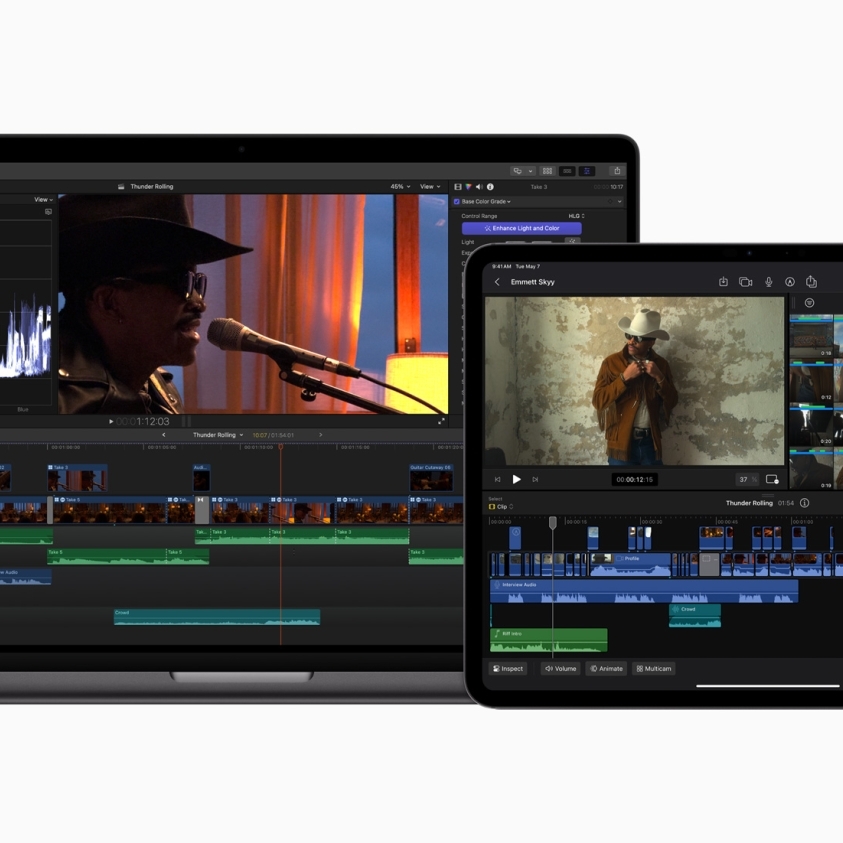Click the fullscreen icon in Mac viewer
The image size is (843, 843).
pyautogui.click(x=441, y=422)
